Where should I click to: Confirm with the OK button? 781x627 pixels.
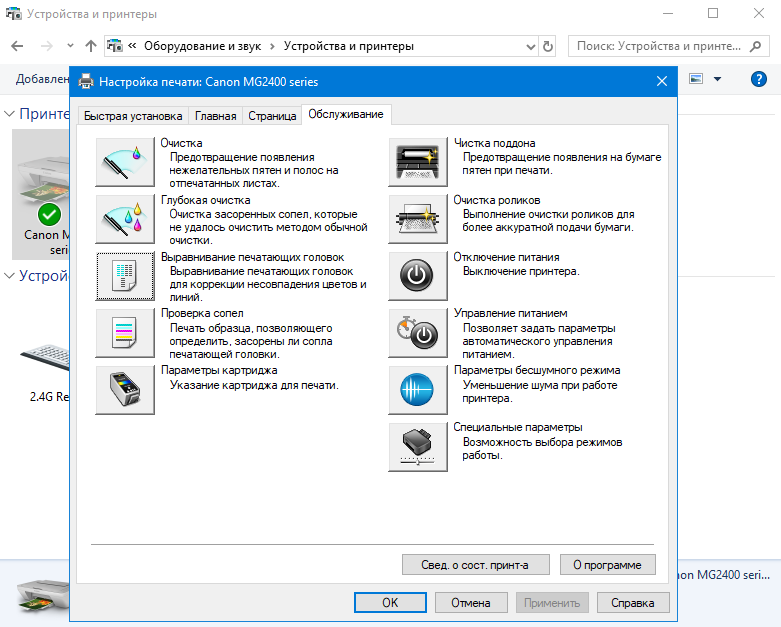(390, 603)
